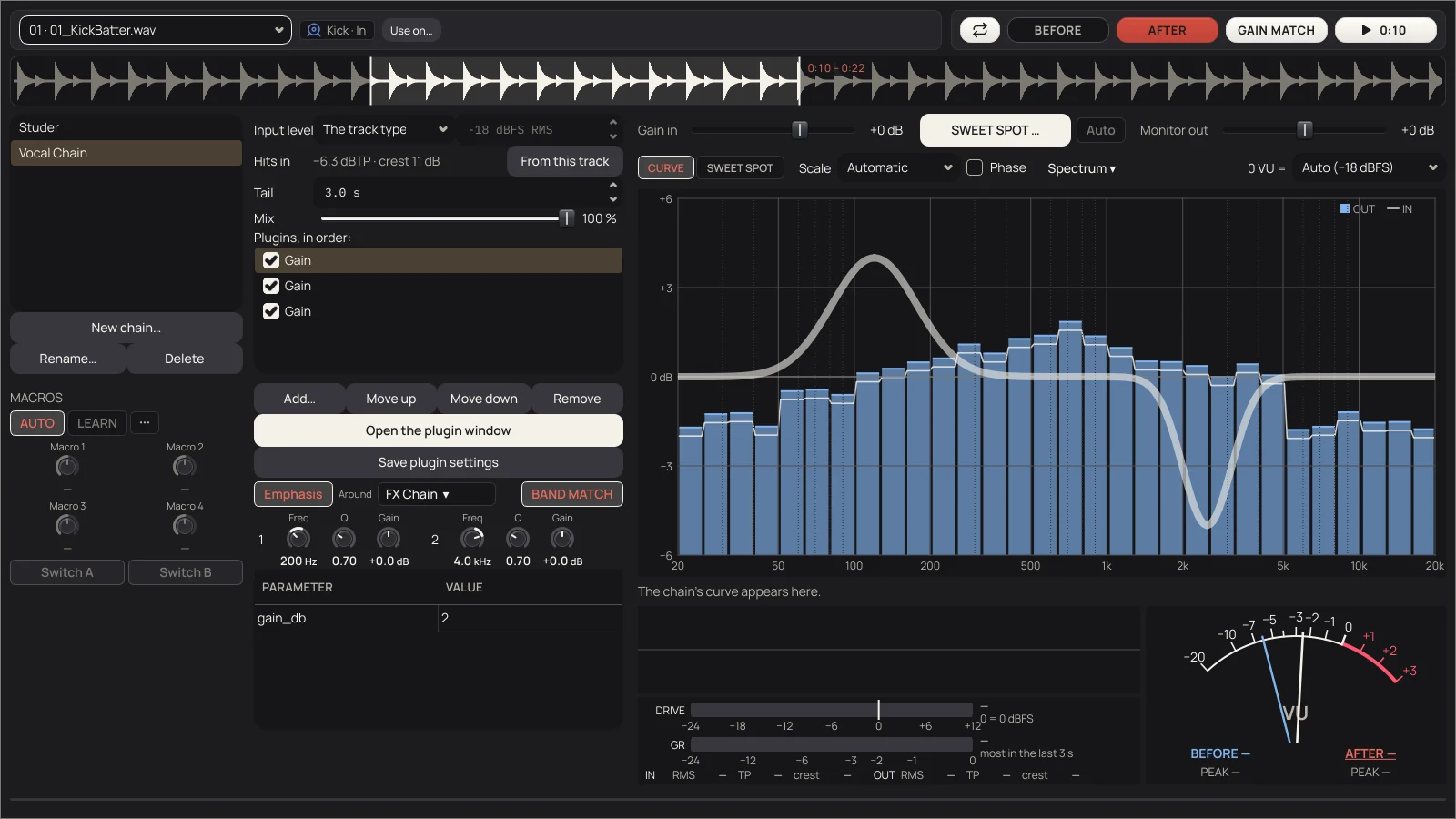Screen dimensions: 1456x819
Task: Toggle GAIN MATCH
Action: click(x=1276, y=30)
